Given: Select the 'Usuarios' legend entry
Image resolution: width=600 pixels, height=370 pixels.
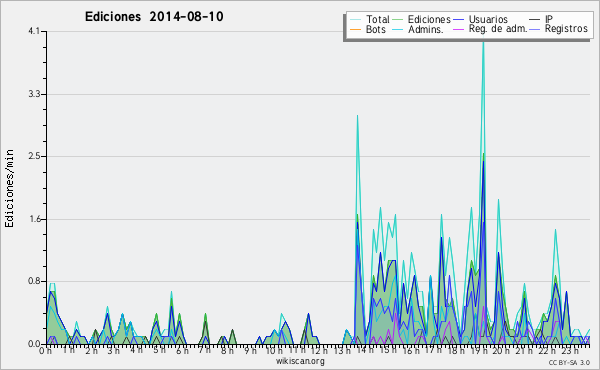Looking at the screenshot, I should point(480,19).
